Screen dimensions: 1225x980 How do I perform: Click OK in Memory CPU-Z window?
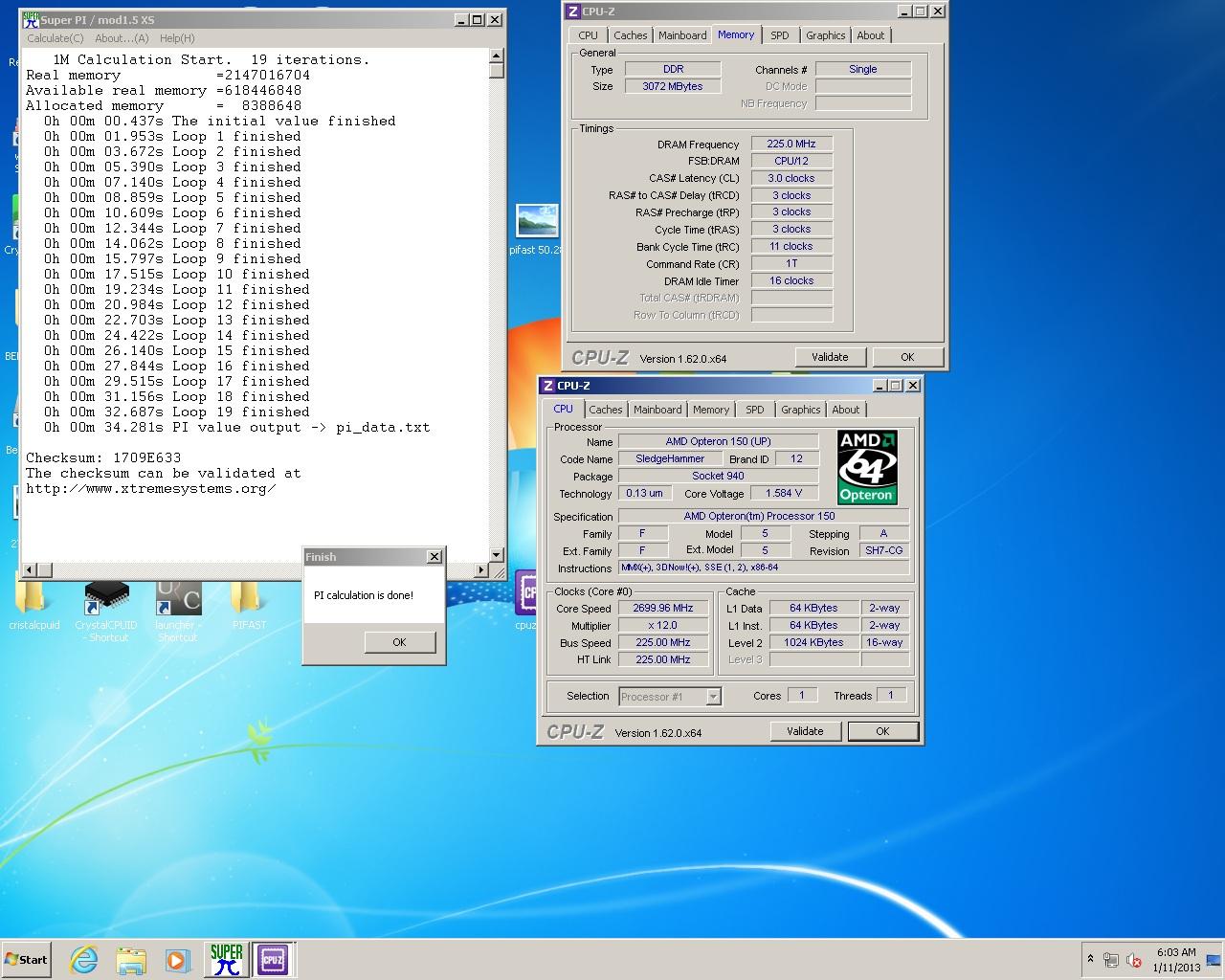point(907,357)
